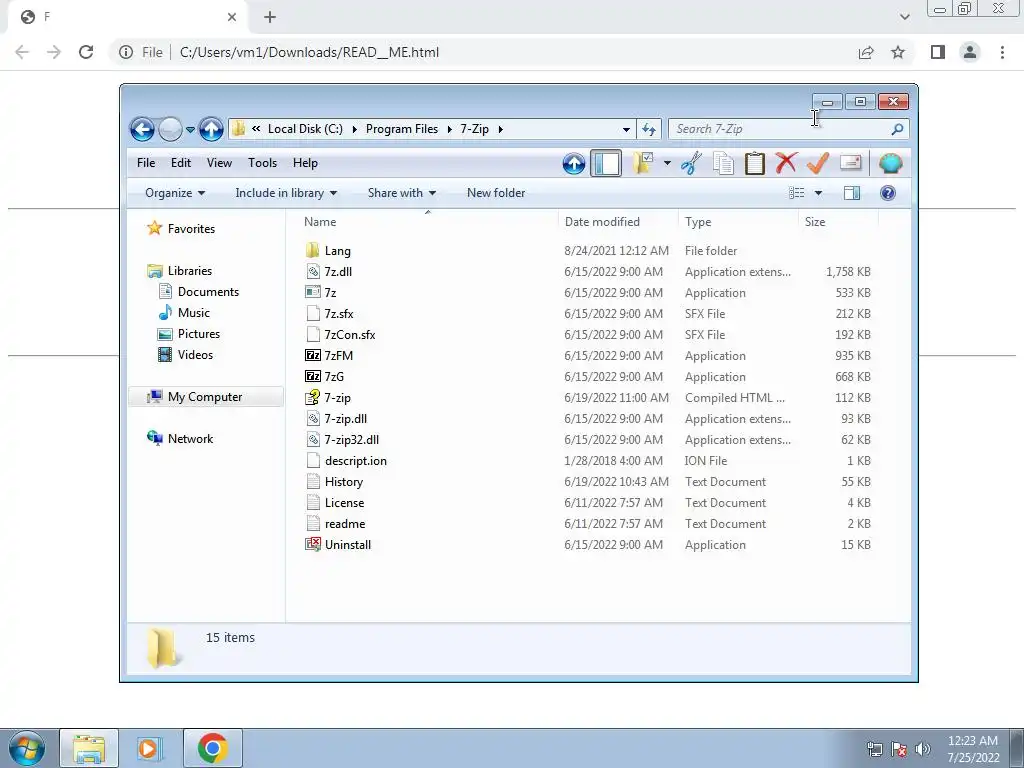
Task: Click the scissors Cut icon
Action: [691, 163]
